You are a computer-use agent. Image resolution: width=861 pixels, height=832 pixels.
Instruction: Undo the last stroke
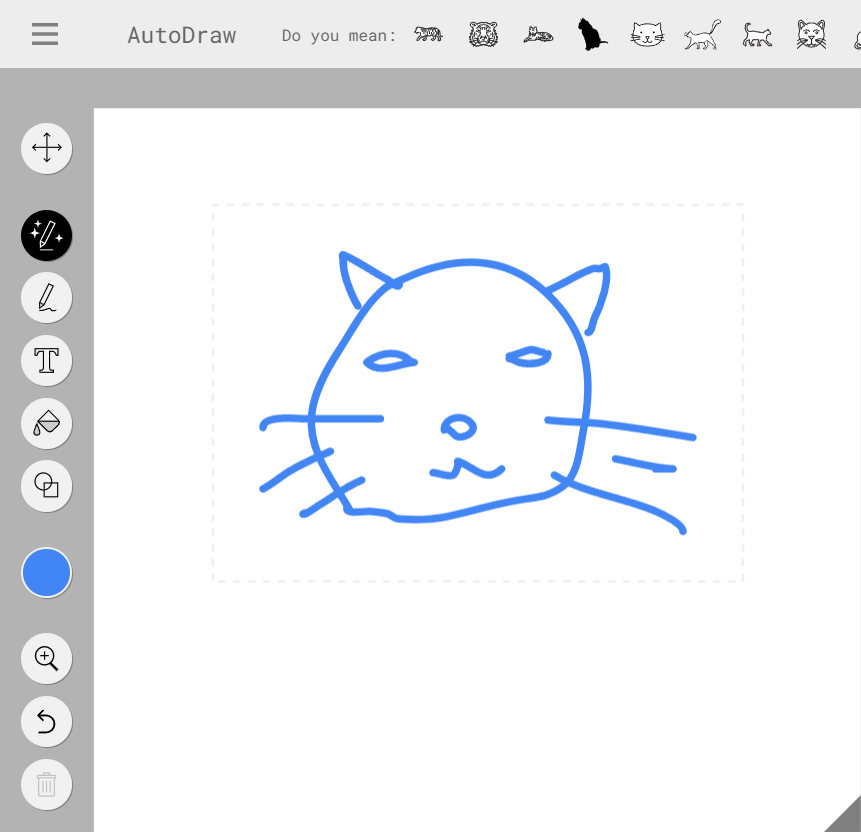(47, 722)
